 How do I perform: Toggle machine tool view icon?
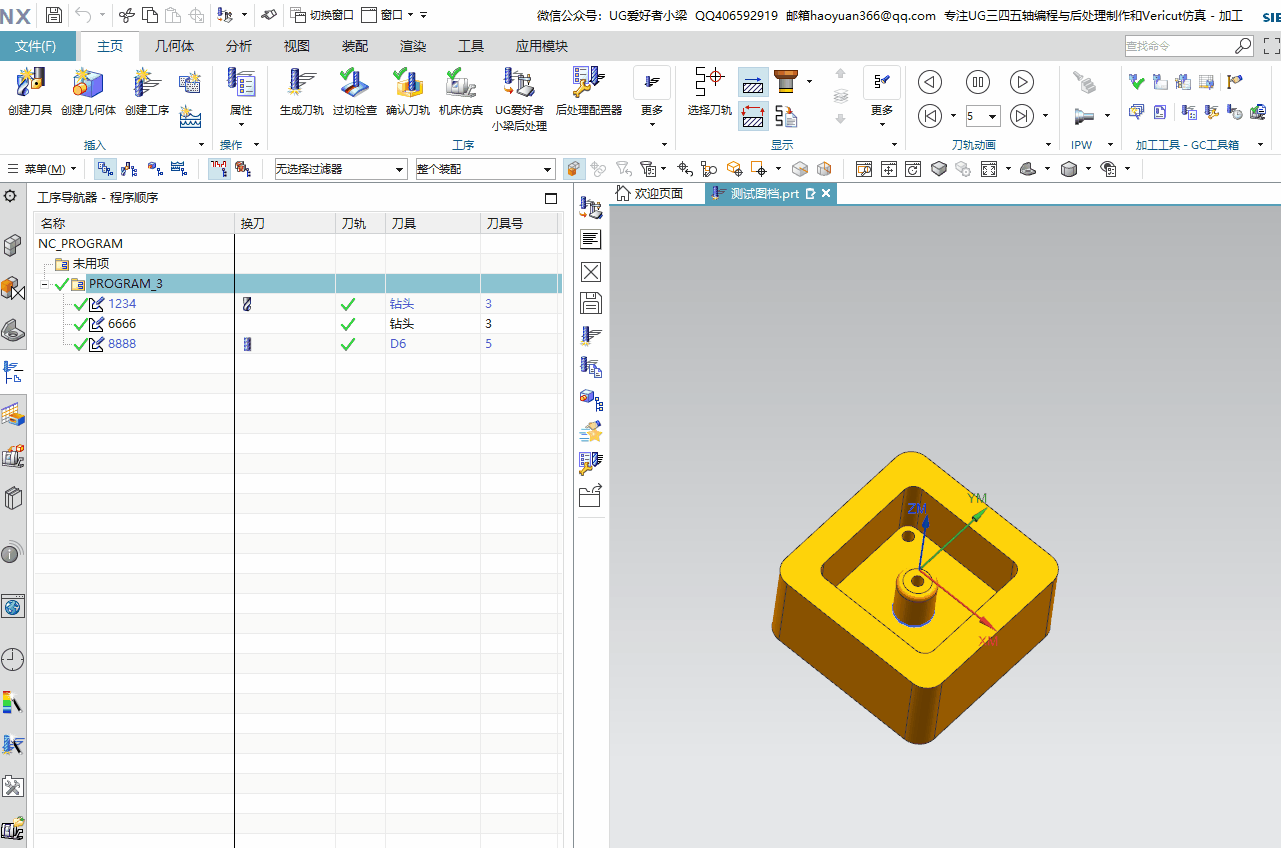pyautogui.click(x=129, y=169)
